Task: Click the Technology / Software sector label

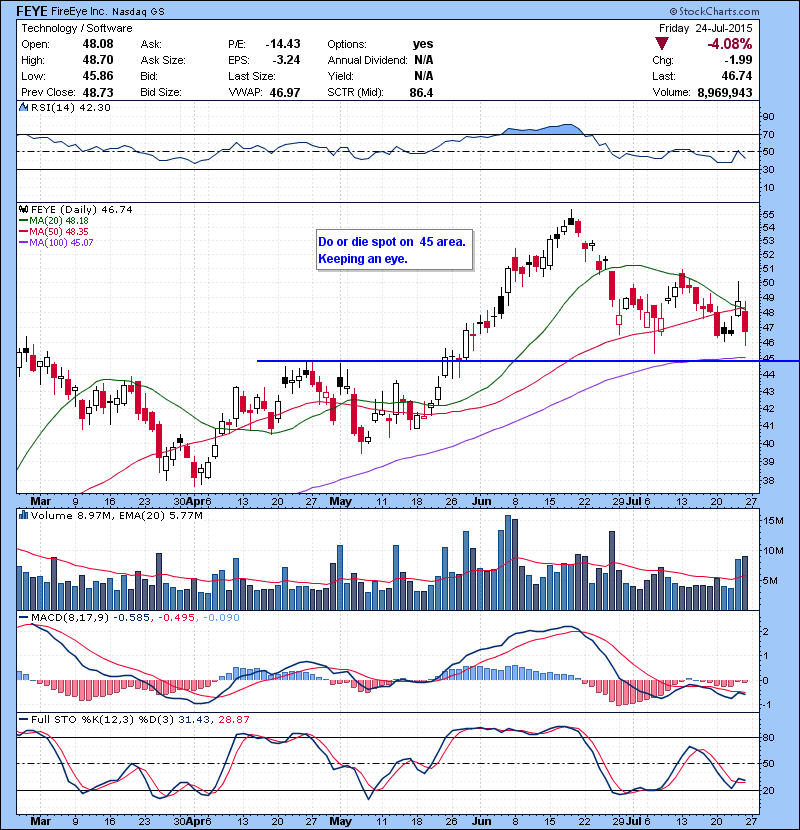Action: click(x=77, y=28)
